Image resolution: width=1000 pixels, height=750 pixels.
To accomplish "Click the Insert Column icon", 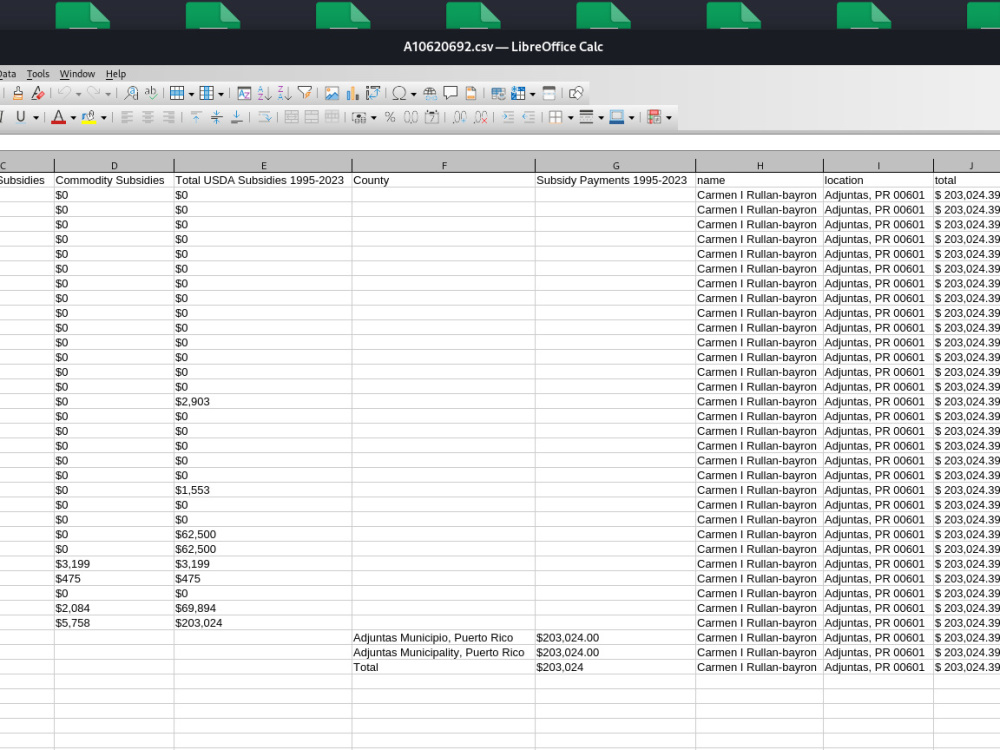I will 207,94.
